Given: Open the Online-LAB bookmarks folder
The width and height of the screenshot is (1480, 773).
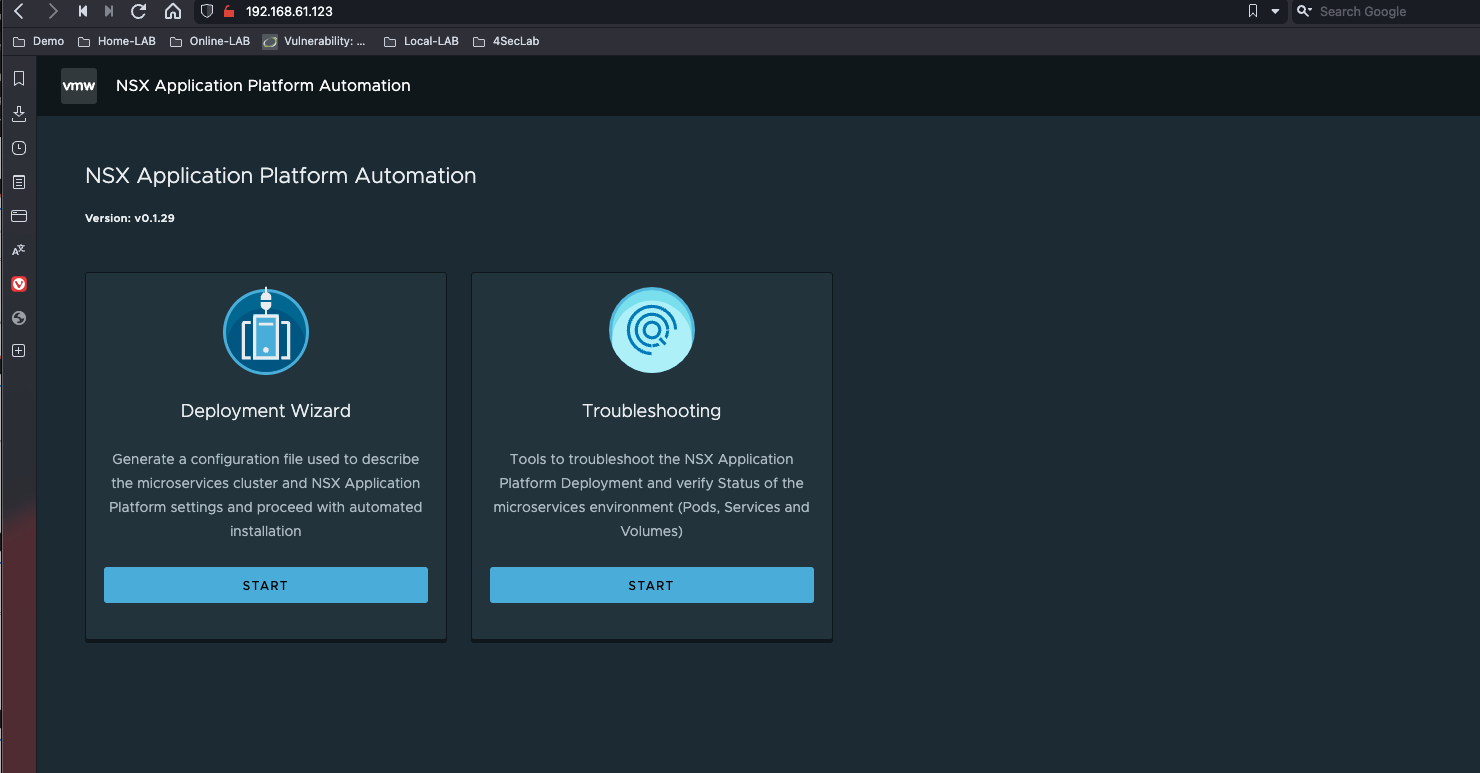Looking at the screenshot, I should click(210, 42).
